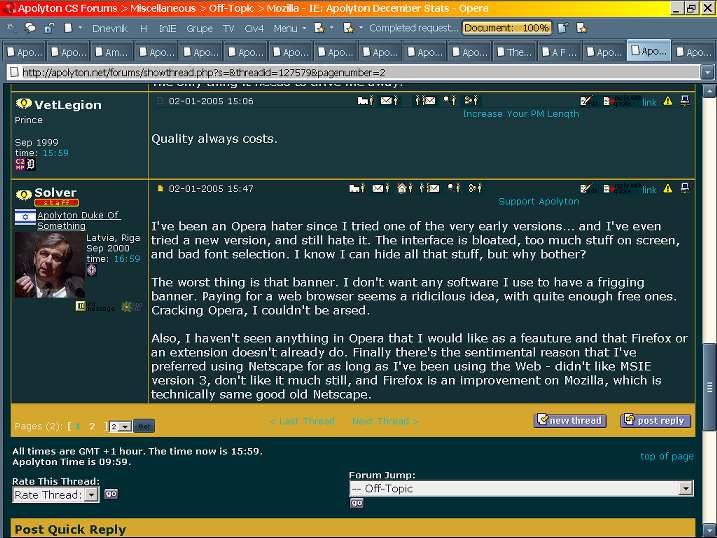
Task: Click the online status icon beside Solver
Action: click(x=24, y=192)
